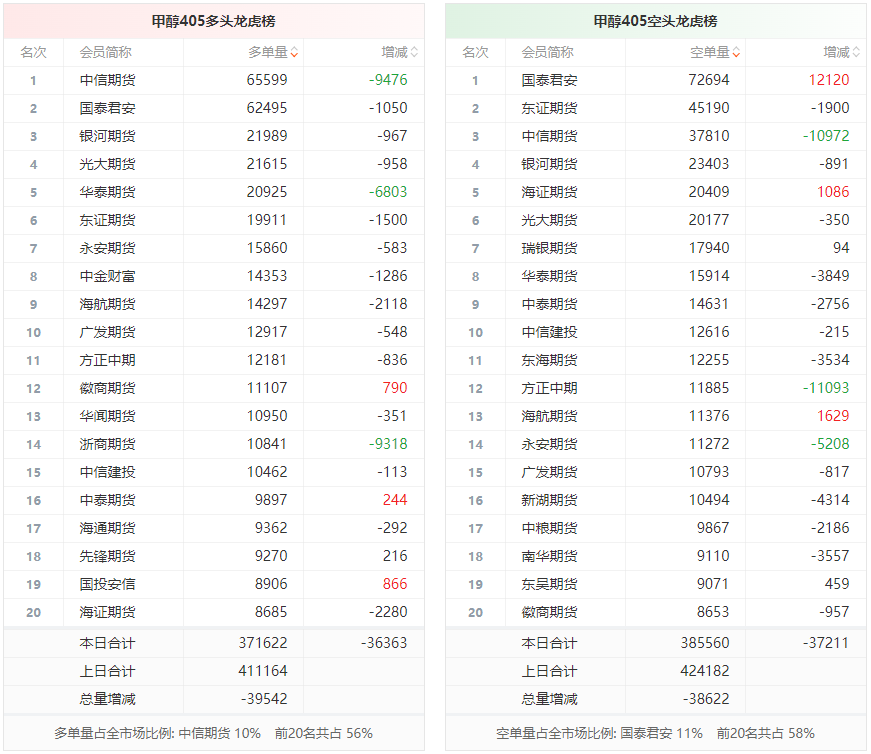
Task: Select 新湖期货 in the short position table
Action: [x=550, y=500]
